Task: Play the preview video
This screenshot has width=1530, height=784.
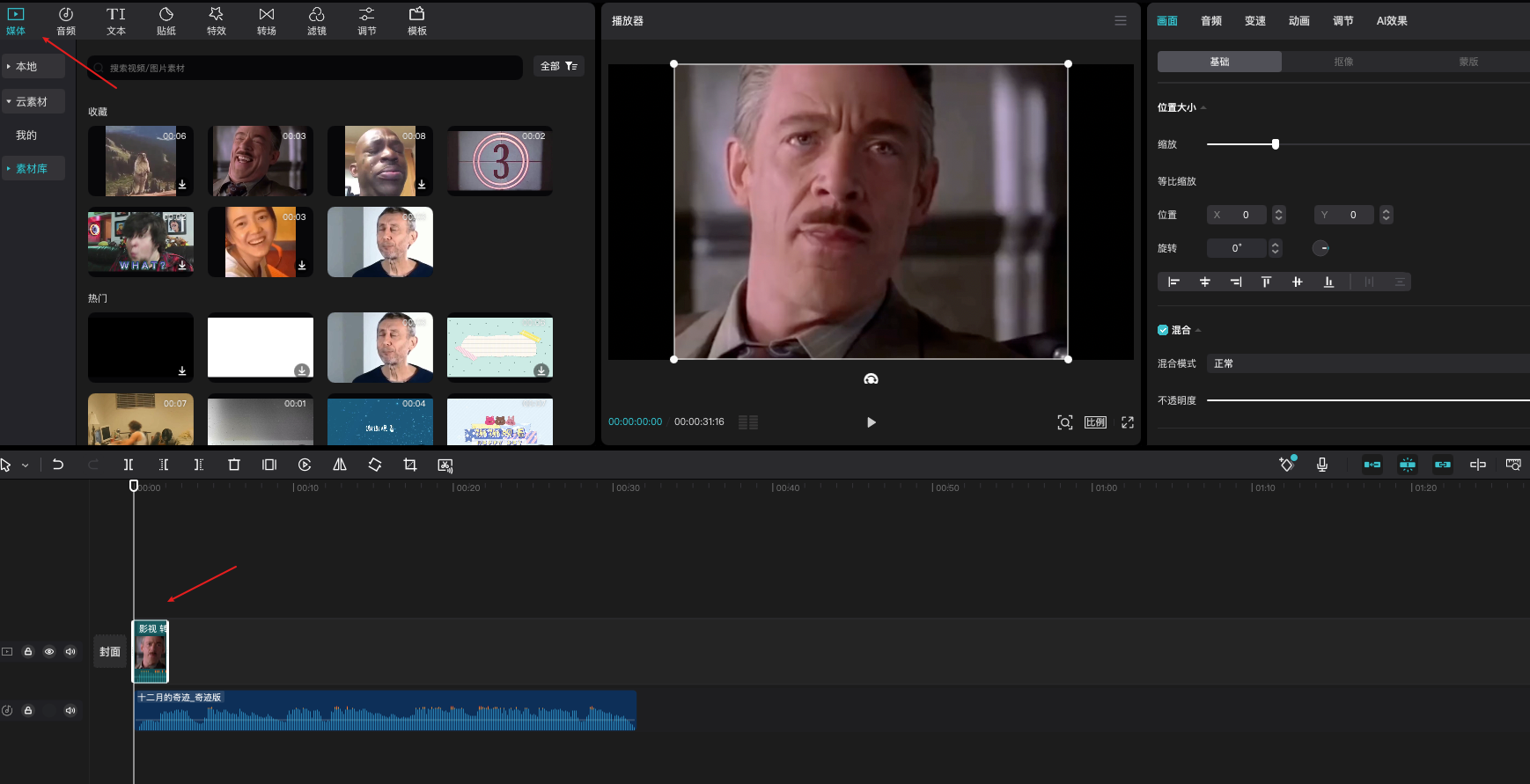Action: click(872, 422)
